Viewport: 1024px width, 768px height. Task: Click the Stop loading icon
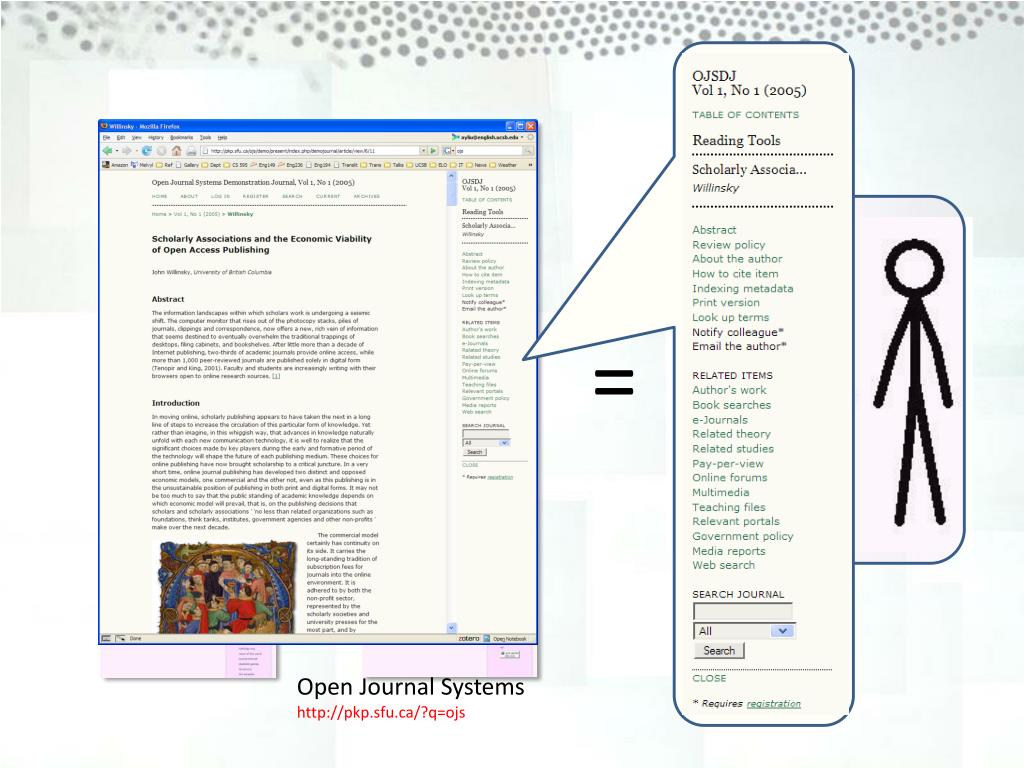(x=162, y=151)
